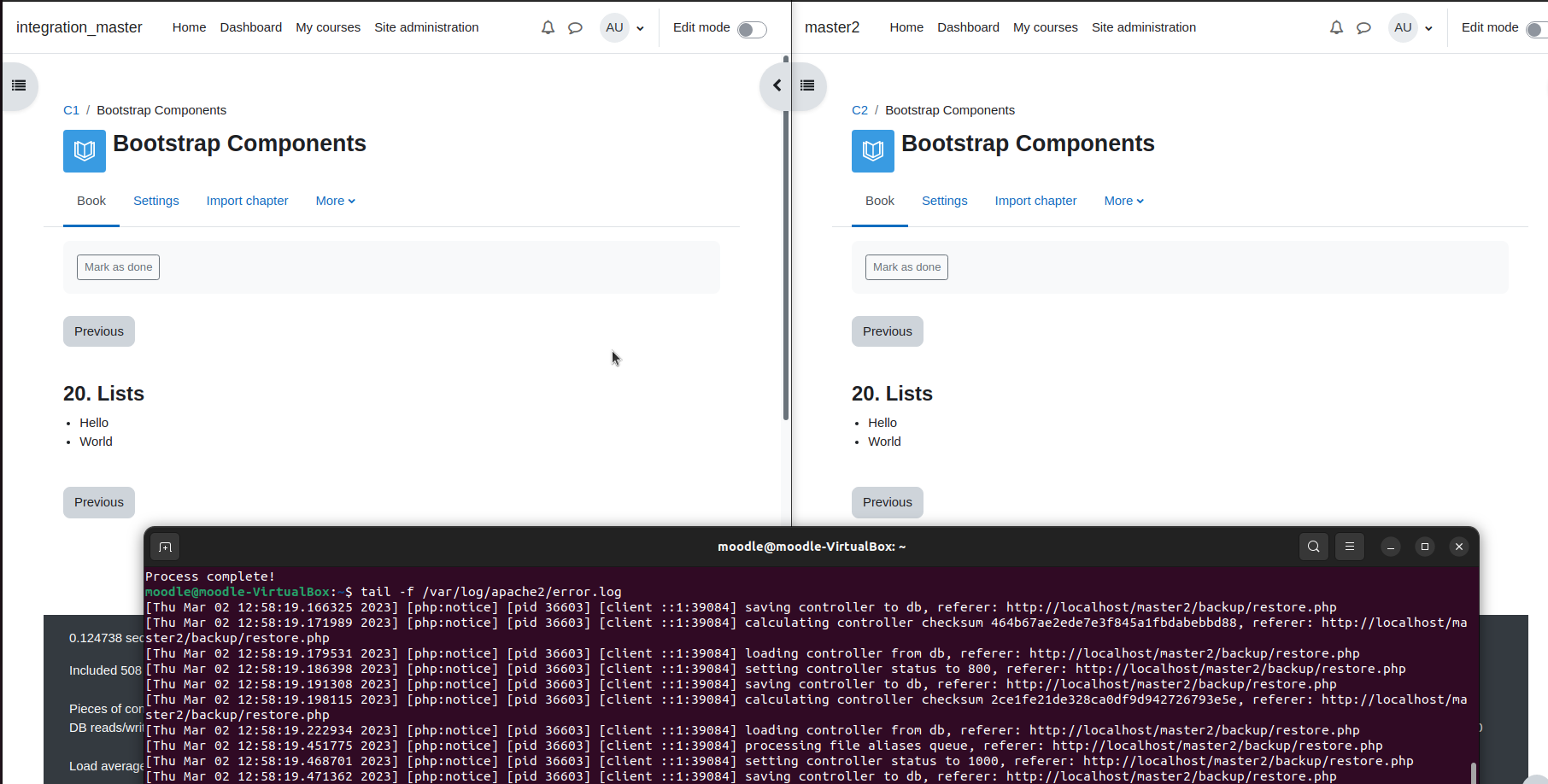
Task: Click upper Previous button in master2 window
Action: click(888, 331)
